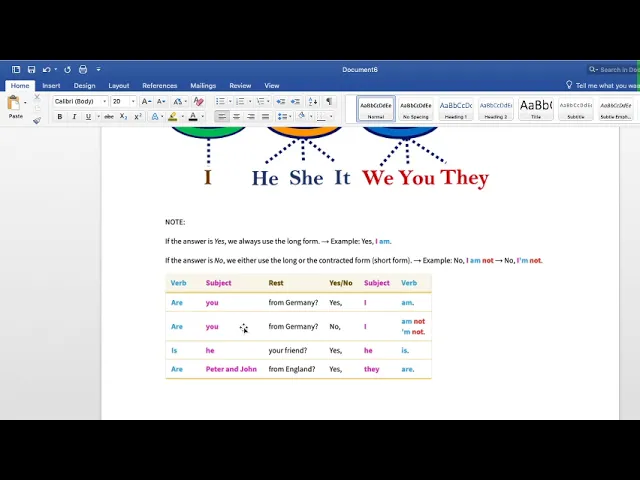Save the document with the floppy disk icon

point(31,69)
